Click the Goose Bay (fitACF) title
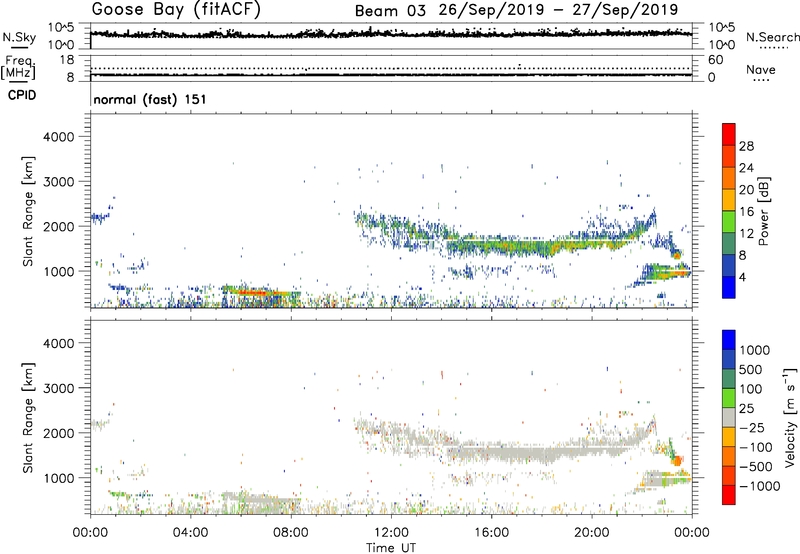Screen dimensions: 800x554 point(176,10)
